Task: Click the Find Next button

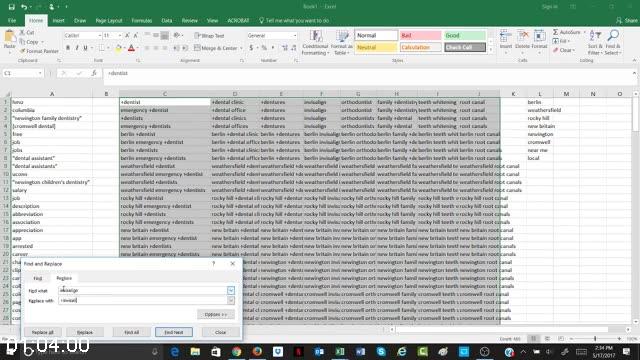Action: point(173,332)
